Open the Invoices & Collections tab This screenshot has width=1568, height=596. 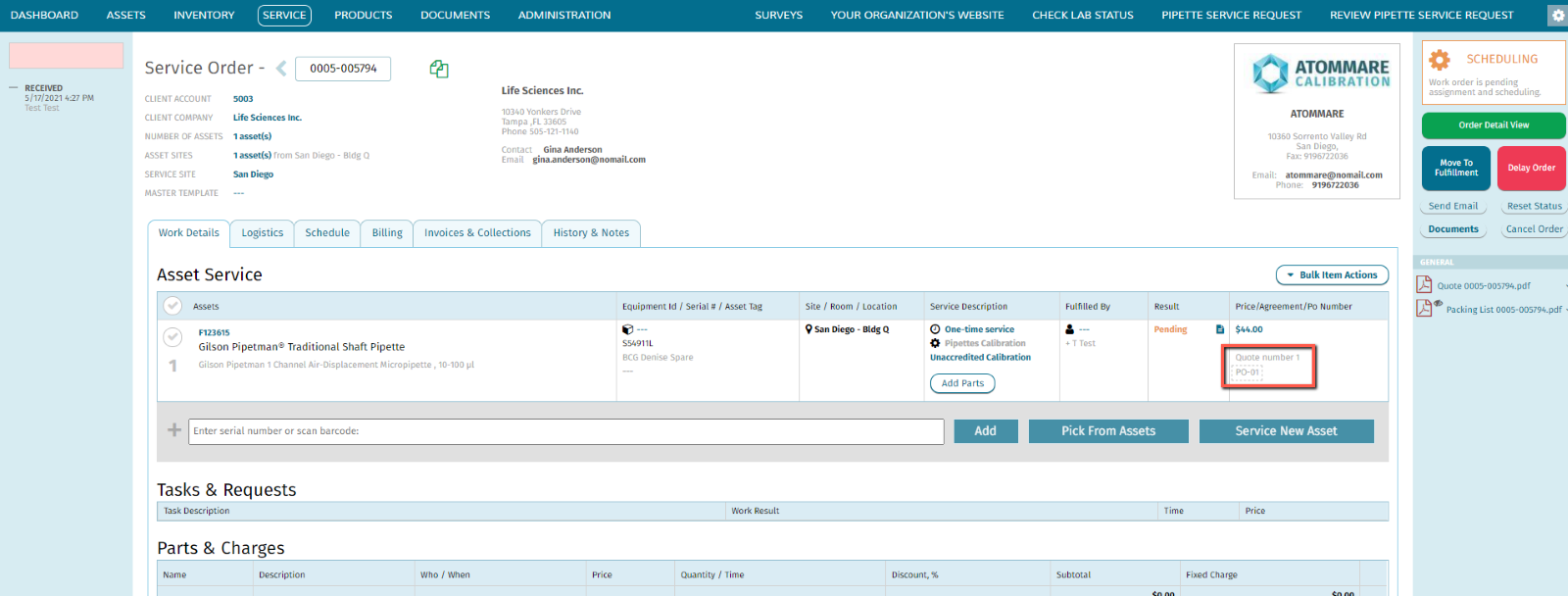(x=477, y=233)
